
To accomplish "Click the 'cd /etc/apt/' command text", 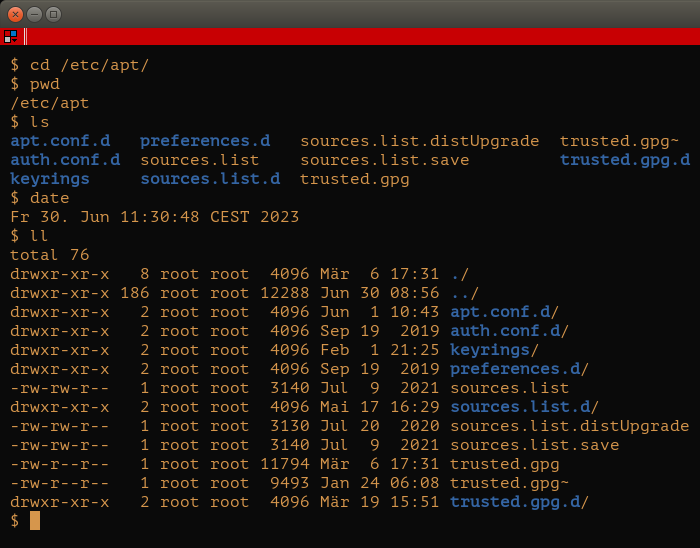I will pos(89,66).
